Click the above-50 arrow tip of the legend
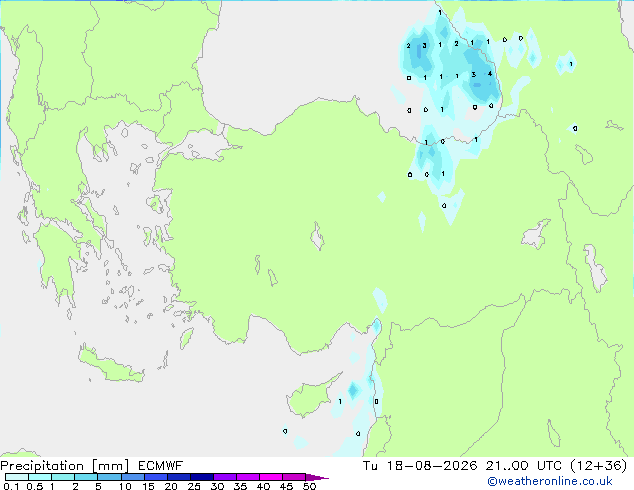This screenshot has height=490, width=634. click(x=317, y=478)
